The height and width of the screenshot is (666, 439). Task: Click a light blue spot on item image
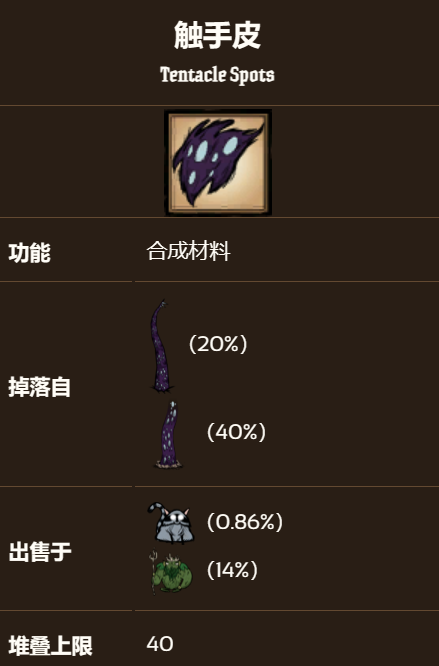click(x=230, y=146)
